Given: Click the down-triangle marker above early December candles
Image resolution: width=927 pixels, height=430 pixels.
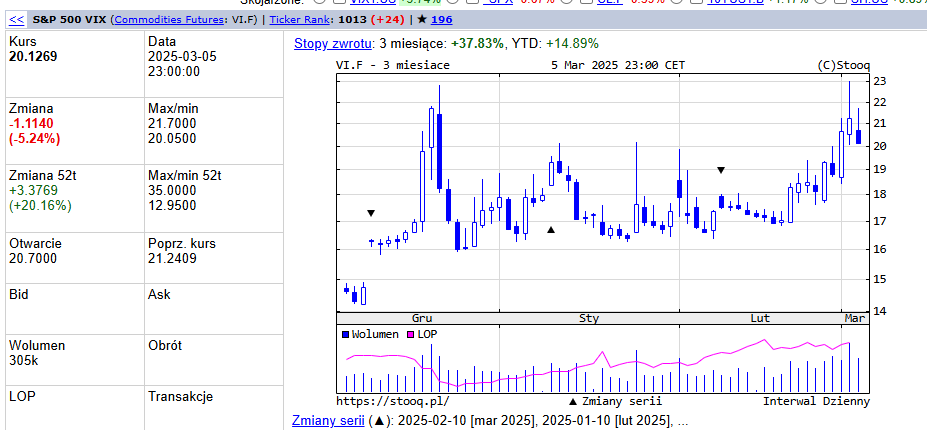Looking at the screenshot, I should tap(371, 213).
